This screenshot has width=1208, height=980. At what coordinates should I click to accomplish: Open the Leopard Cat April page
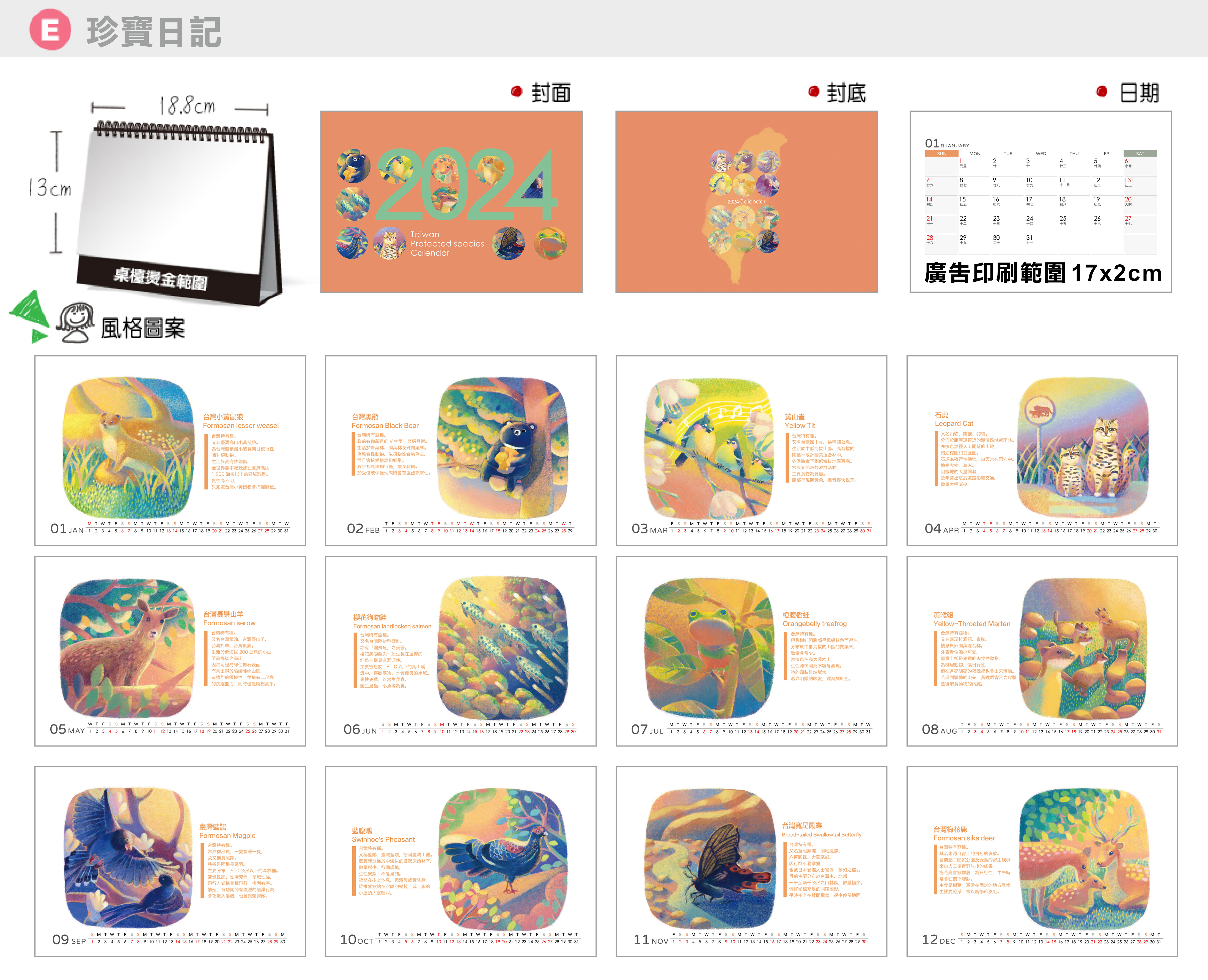click(x=1042, y=450)
